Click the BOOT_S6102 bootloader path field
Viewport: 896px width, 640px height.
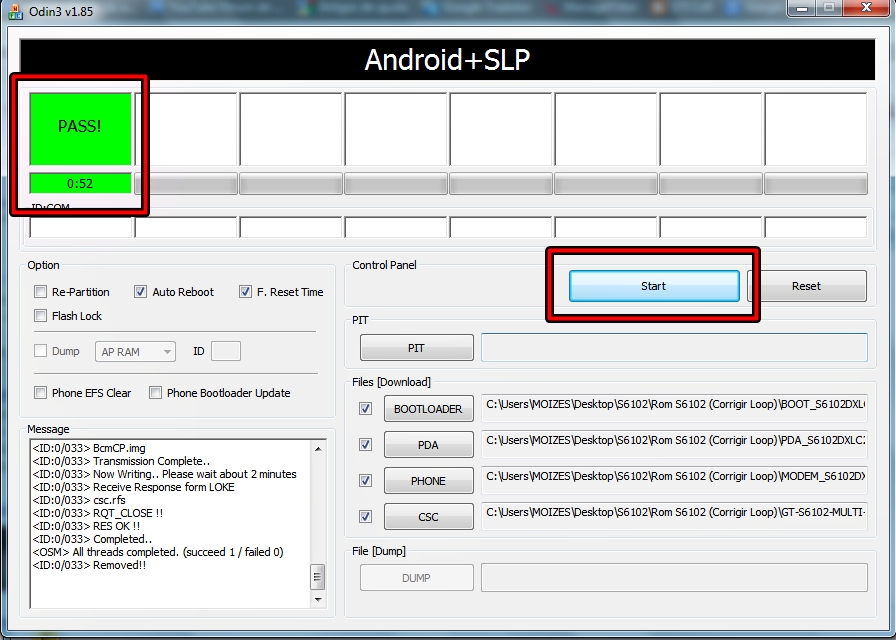point(674,407)
